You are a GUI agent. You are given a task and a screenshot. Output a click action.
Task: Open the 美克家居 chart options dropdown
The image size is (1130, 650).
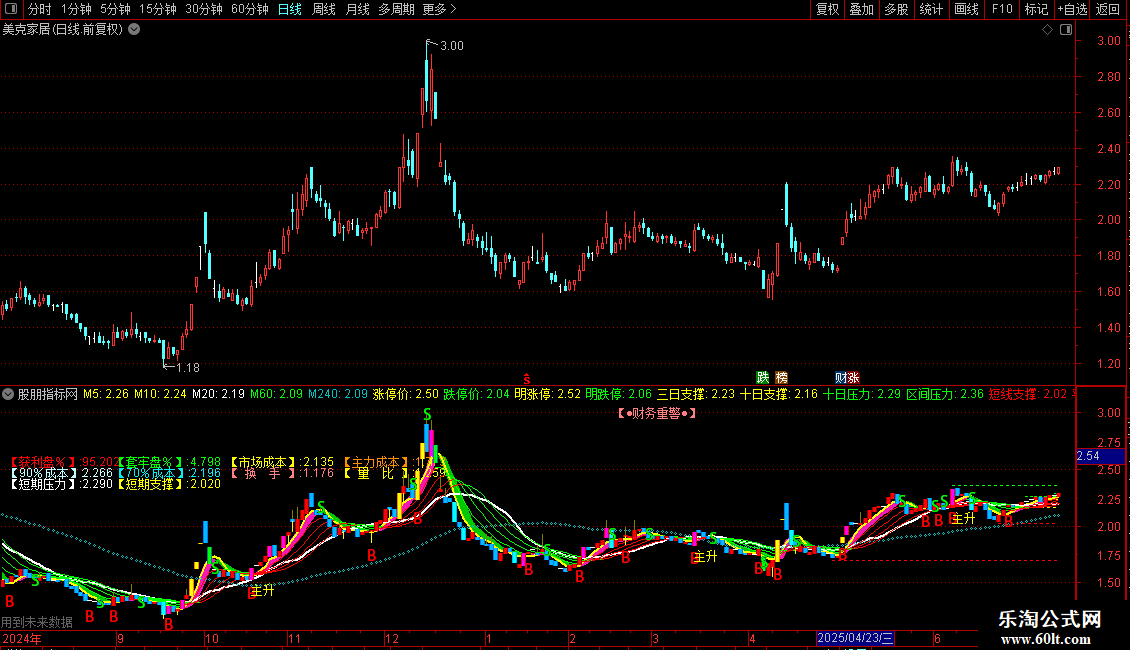[x=134, y=30]
